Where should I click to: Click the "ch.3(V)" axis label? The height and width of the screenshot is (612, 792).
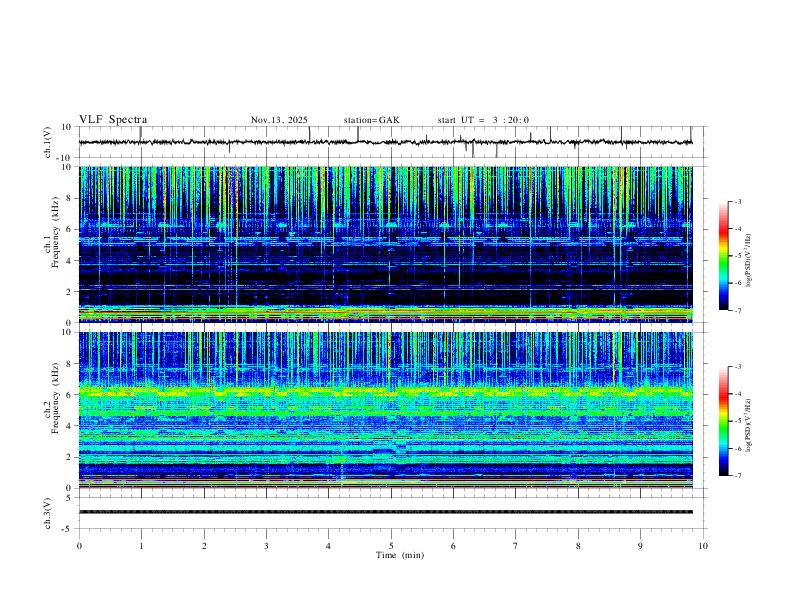pyautogui.click(x=48, y=513)
